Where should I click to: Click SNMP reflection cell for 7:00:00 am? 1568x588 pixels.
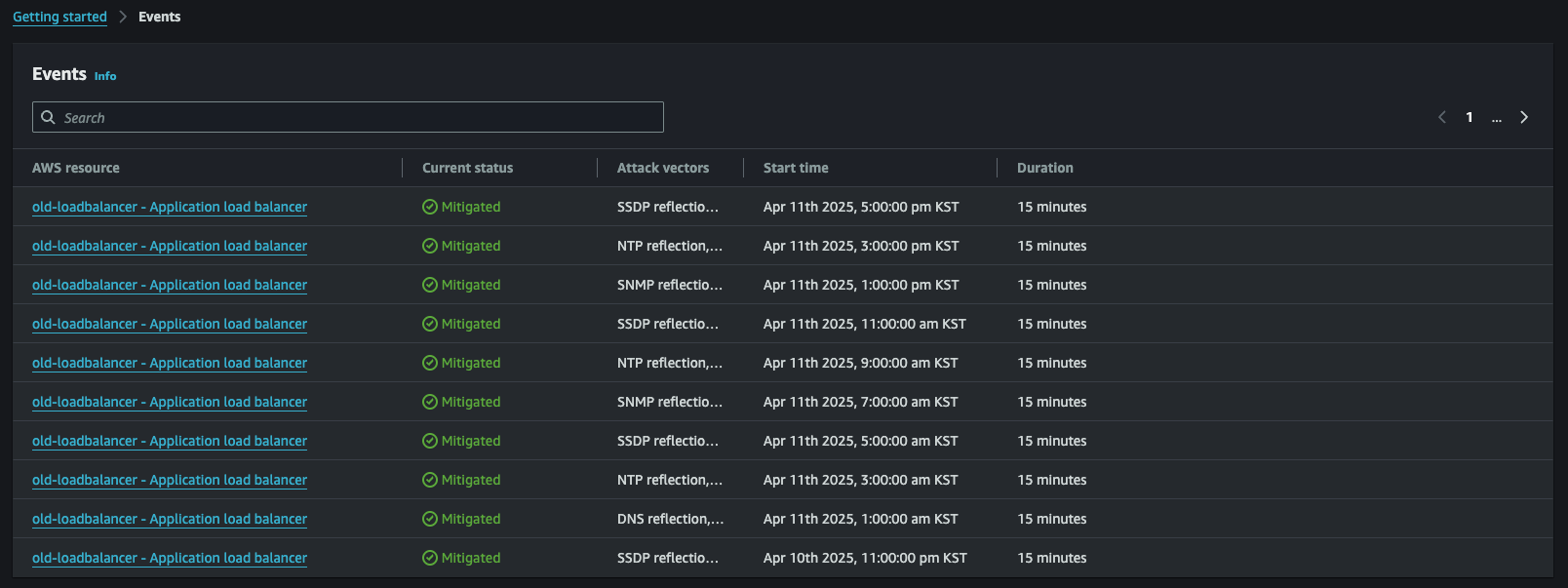(x=670, y=402)
